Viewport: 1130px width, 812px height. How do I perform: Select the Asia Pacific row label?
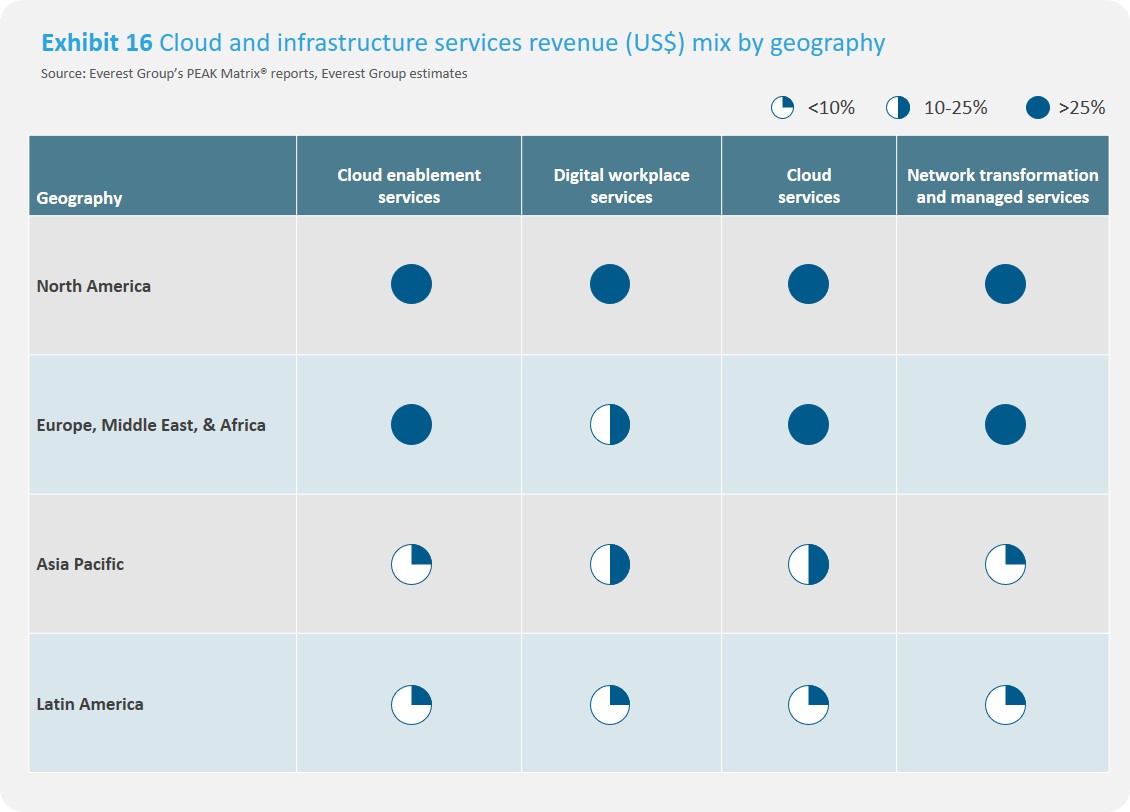(x=81, y=564)
